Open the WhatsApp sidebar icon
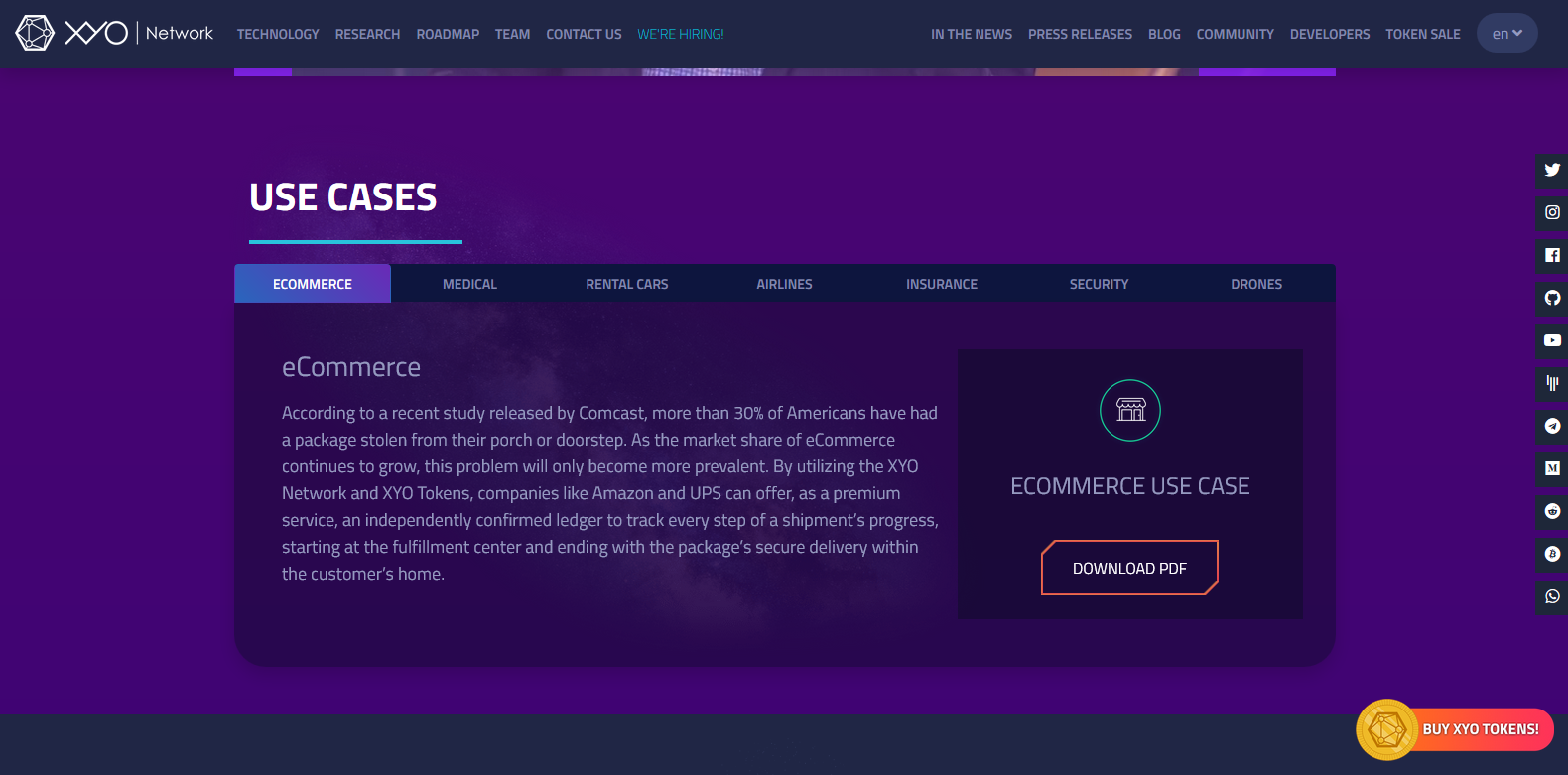 point(1552,596)
